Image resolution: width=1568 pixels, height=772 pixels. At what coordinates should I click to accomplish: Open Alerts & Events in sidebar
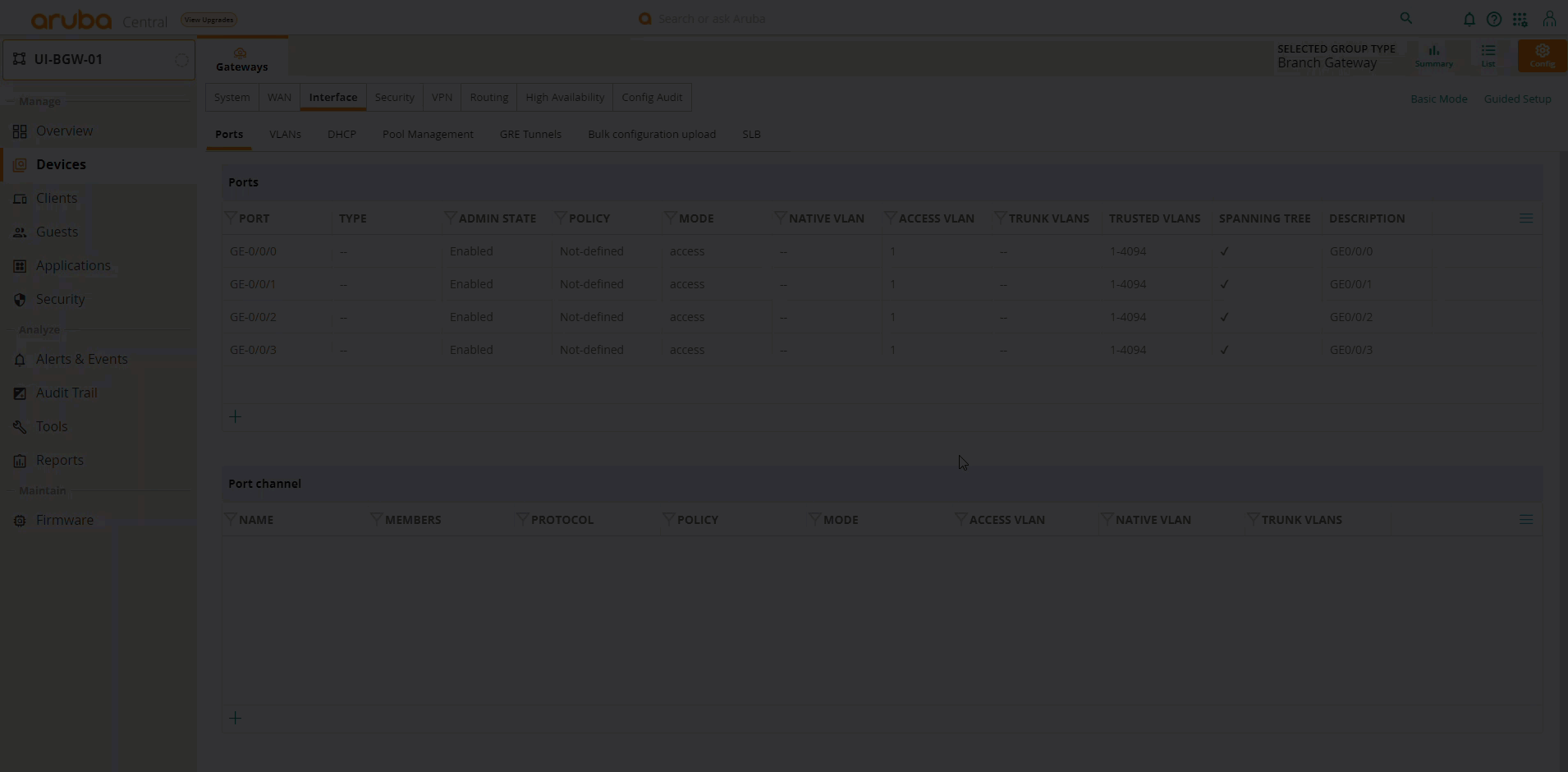click(x=81, y=359)
